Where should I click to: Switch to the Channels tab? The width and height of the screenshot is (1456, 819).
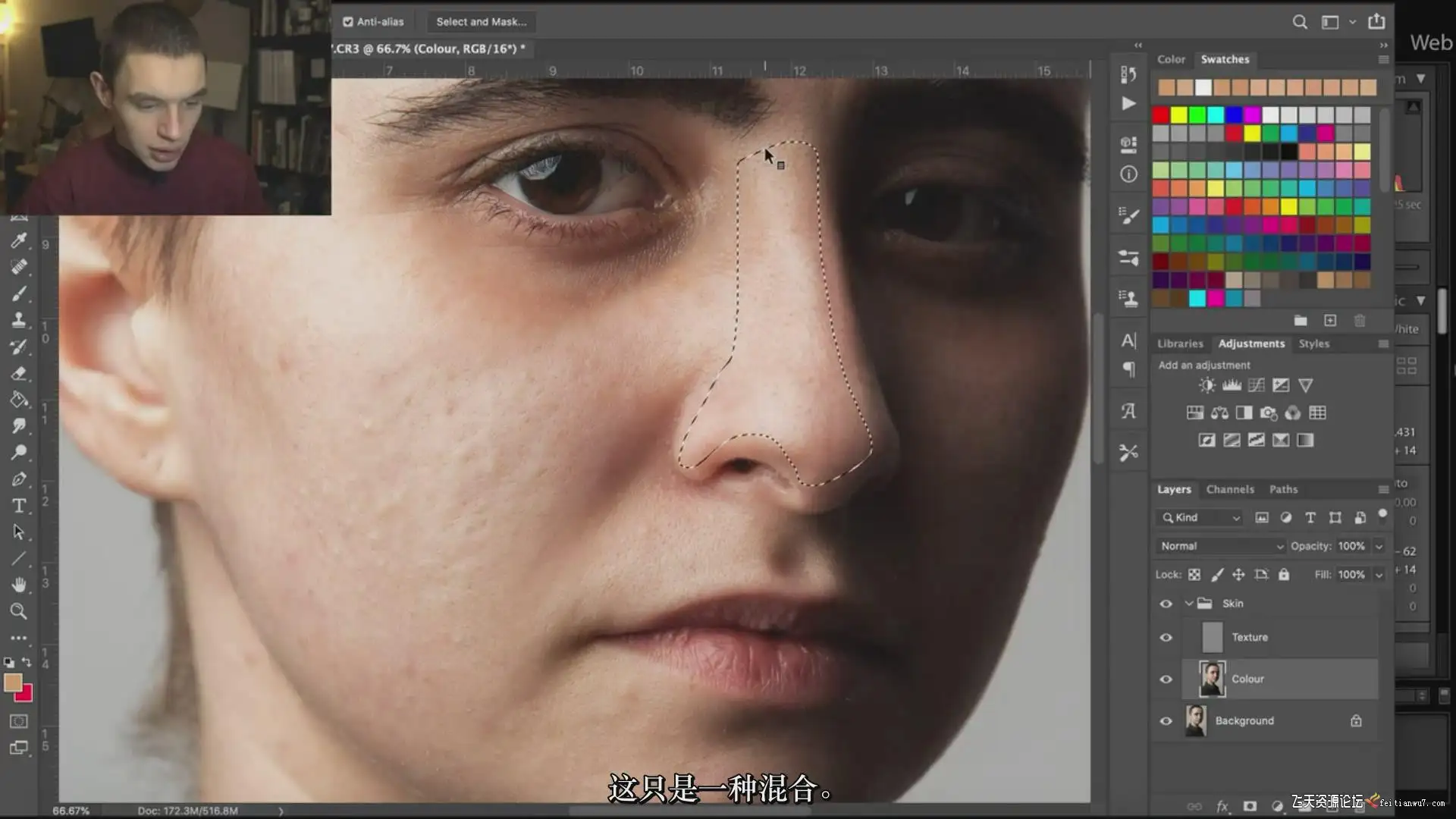[x=1229, y=490]
